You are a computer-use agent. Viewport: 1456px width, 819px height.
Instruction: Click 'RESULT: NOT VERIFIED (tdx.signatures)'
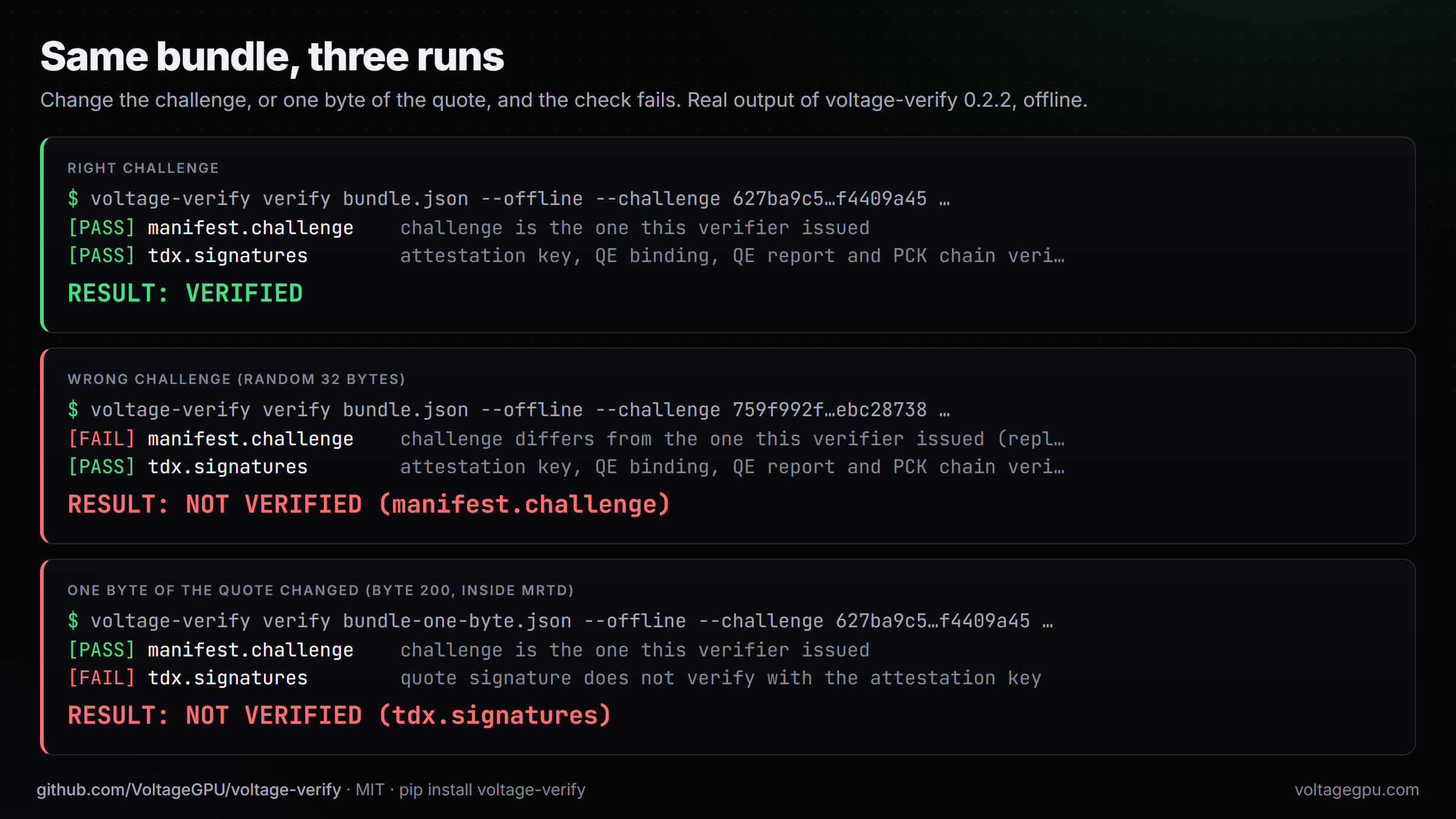(x=339, y=715)
